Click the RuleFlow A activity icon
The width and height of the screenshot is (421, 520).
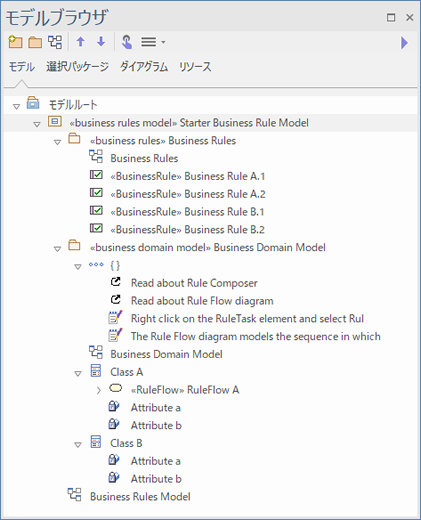(116, 388)
